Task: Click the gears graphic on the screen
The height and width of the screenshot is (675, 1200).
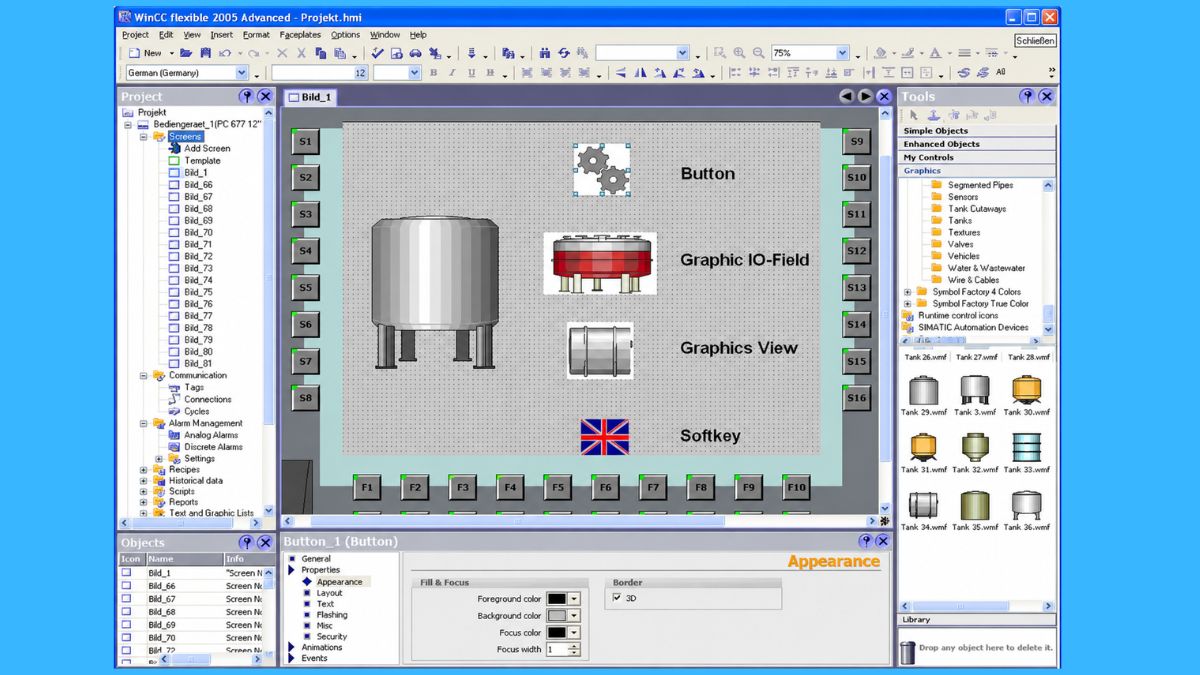Action: click(602, 169)
